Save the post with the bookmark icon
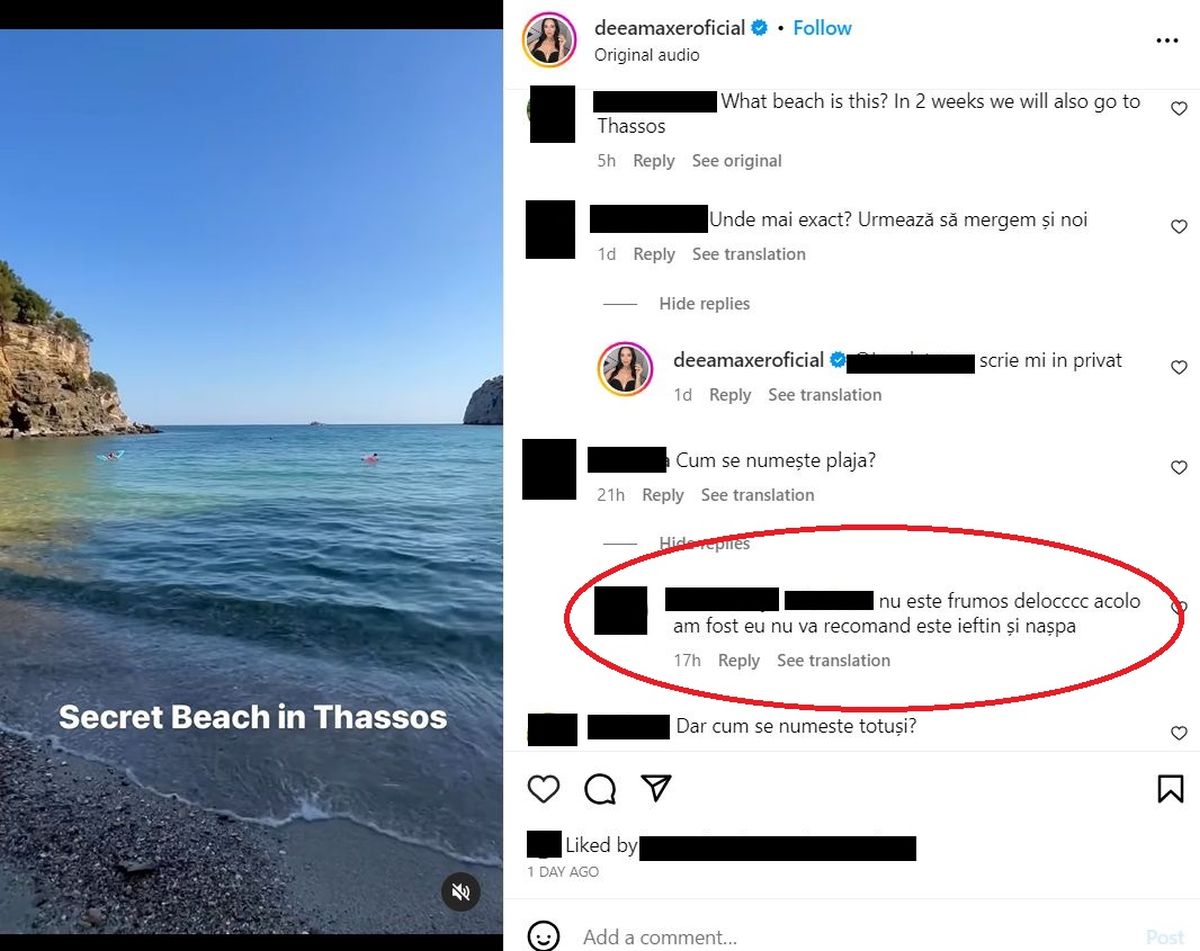1200x951 pixels. [1170, 789]
